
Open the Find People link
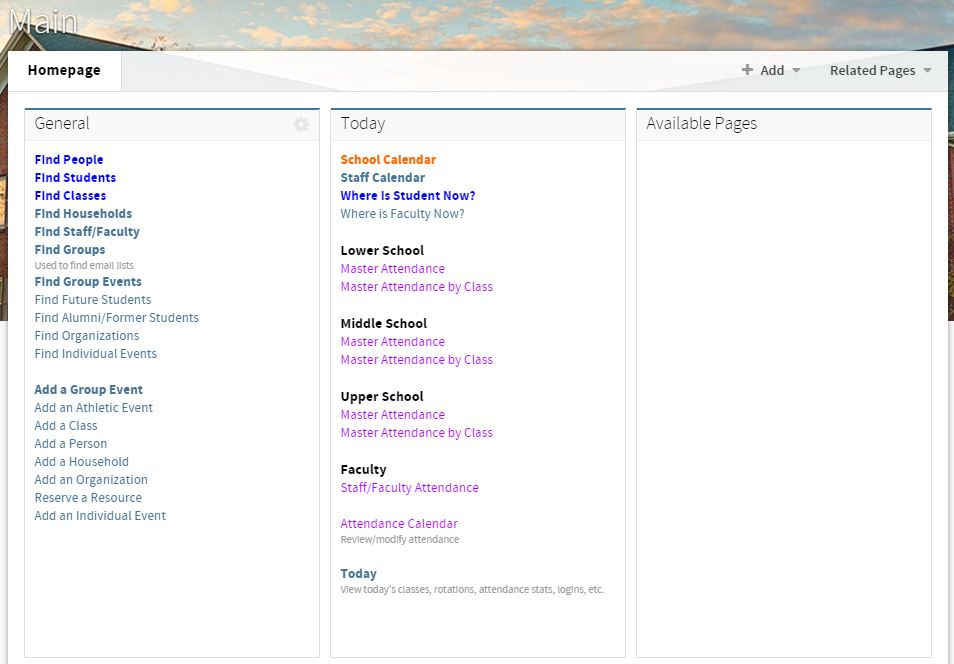pyautogui.click(x=68, y=159)
